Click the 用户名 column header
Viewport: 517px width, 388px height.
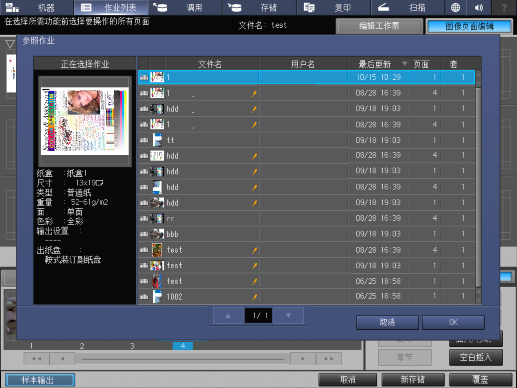(x=303, y=64)
